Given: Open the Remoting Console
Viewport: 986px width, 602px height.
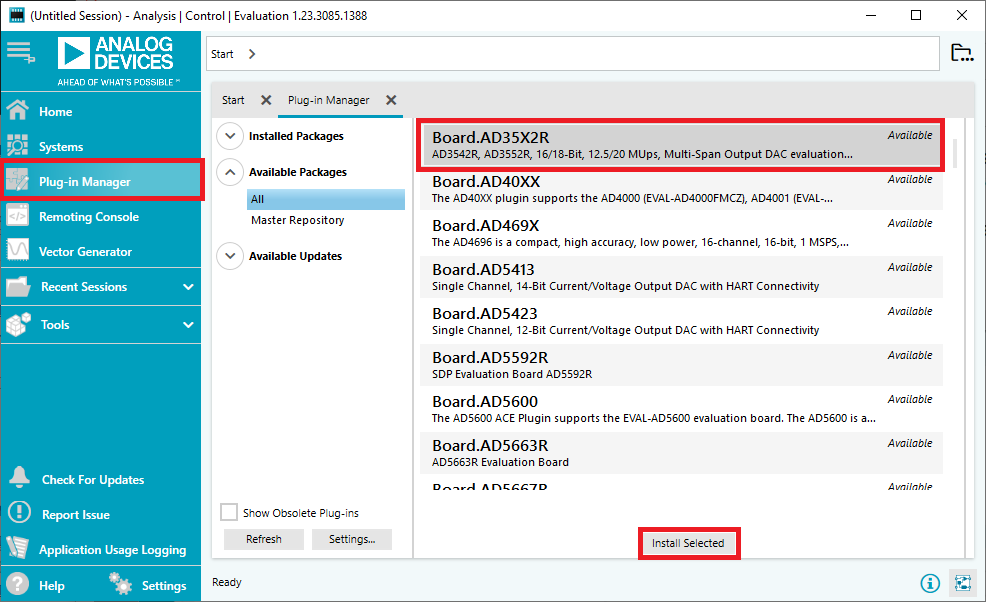Looking at the screenshot, I should click(88, 217).
